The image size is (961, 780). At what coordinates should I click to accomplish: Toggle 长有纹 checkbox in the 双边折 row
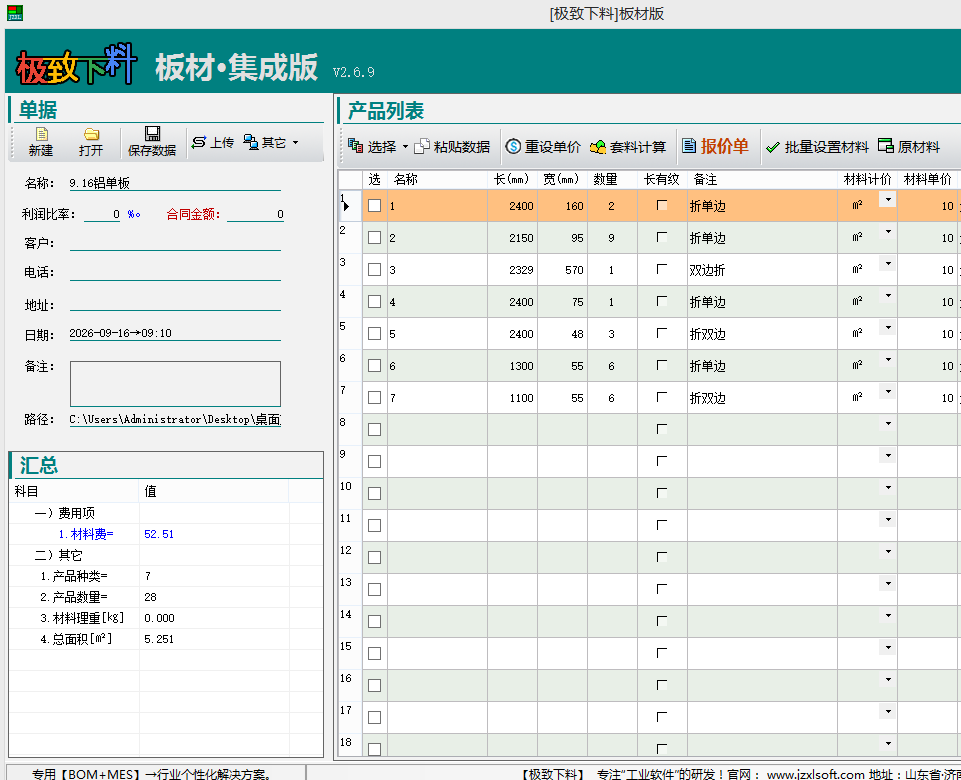(x=661, y=269)
